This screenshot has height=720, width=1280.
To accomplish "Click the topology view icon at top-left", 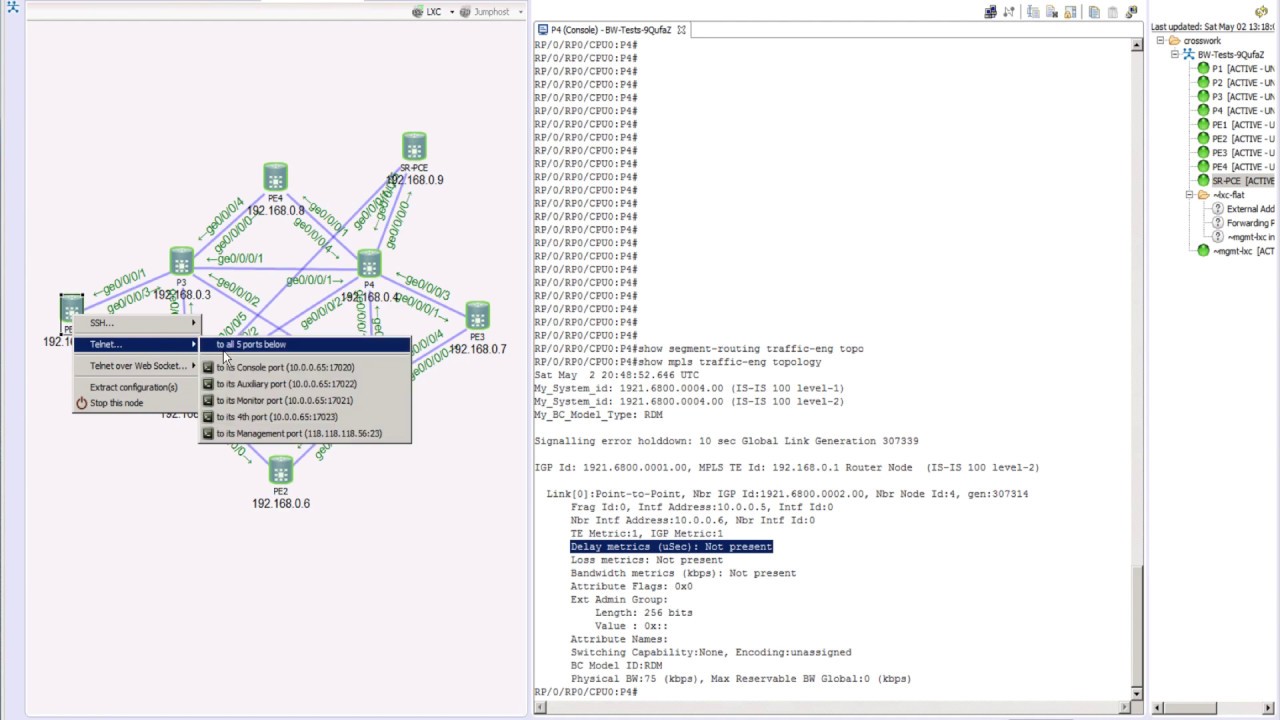I will pyautogui.click(x=13, y=8).
